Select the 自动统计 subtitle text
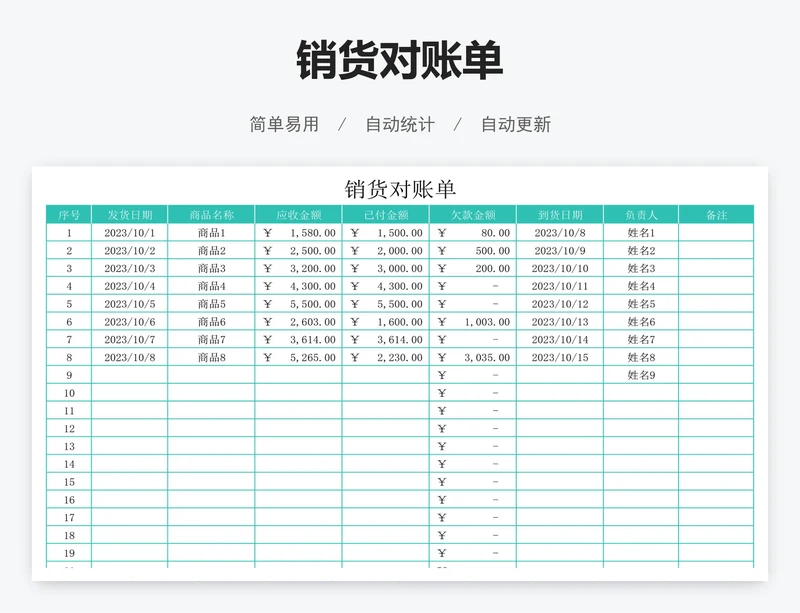 point(400,125)
